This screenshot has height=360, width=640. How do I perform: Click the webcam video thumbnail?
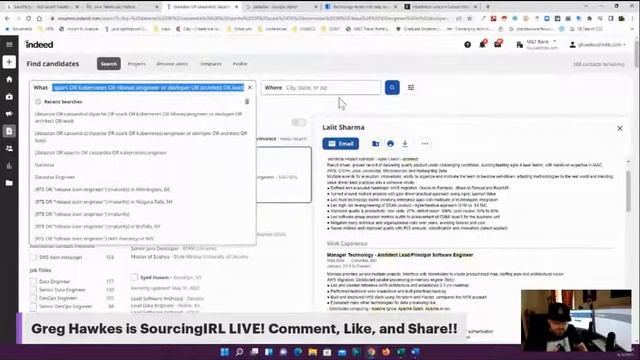576,320
